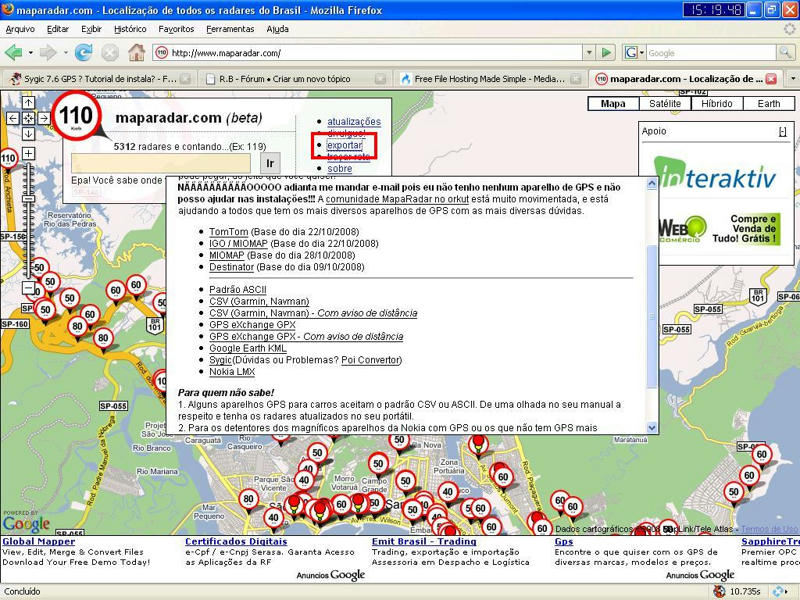Click the green Go arrow beside address bar

[x=606, y=52]
